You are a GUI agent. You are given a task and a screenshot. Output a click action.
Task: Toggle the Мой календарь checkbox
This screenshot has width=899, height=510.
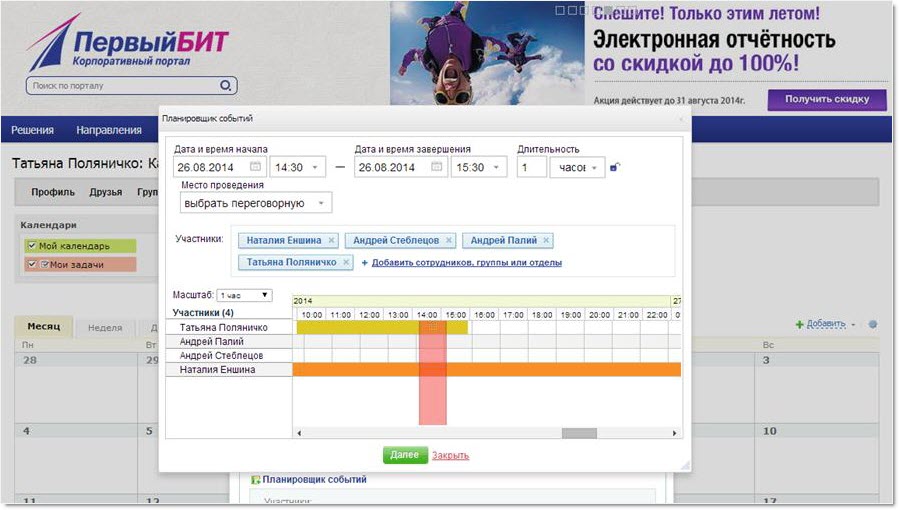tap(32, 245)
